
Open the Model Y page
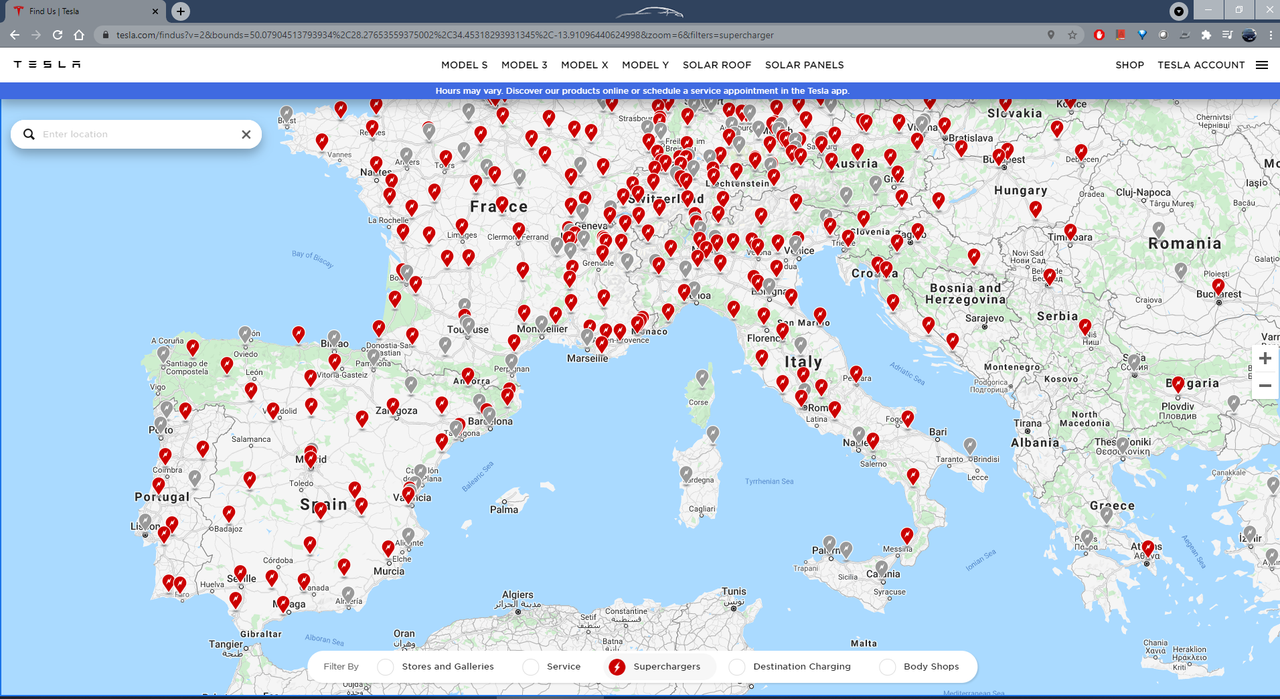tap(645, 65)
